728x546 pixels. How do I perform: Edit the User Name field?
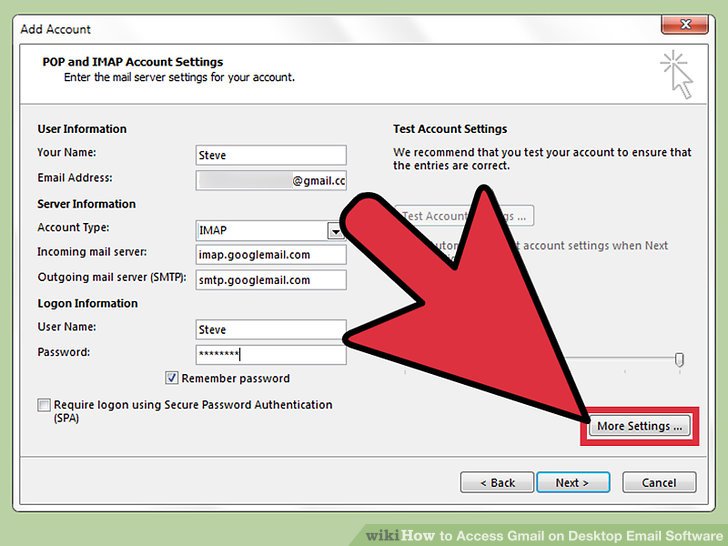[271, 330]
